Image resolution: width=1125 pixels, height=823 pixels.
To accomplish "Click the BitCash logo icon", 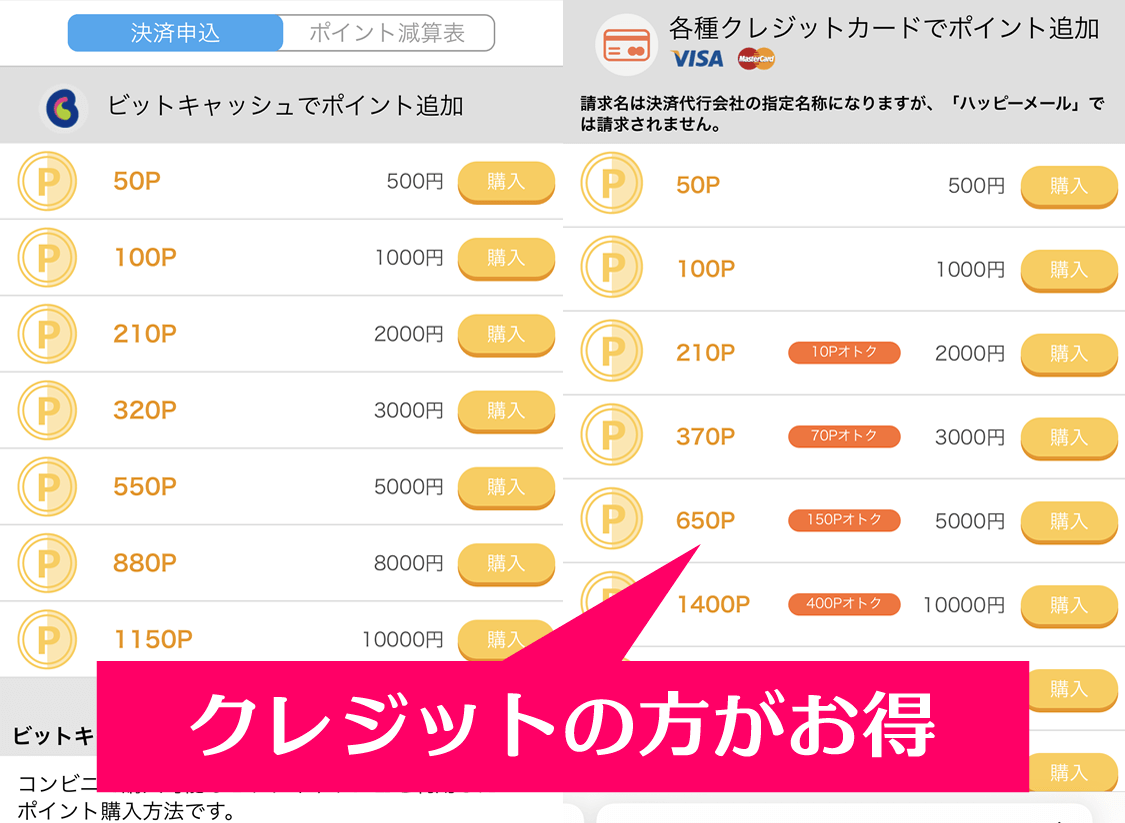I will point(63,108).
